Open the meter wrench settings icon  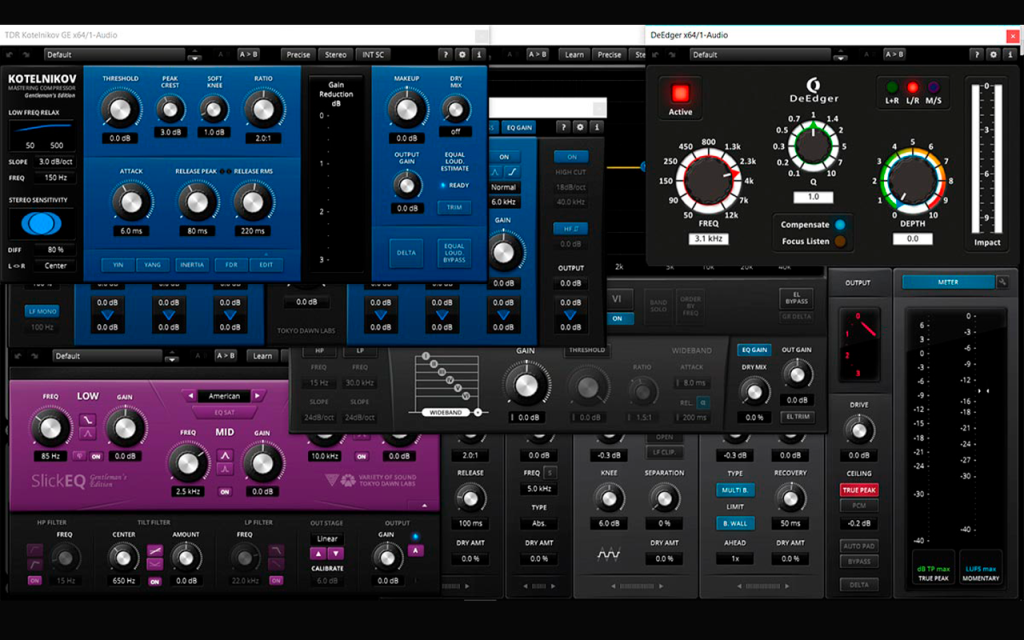pyautogui.click(x=1002, y=282)
